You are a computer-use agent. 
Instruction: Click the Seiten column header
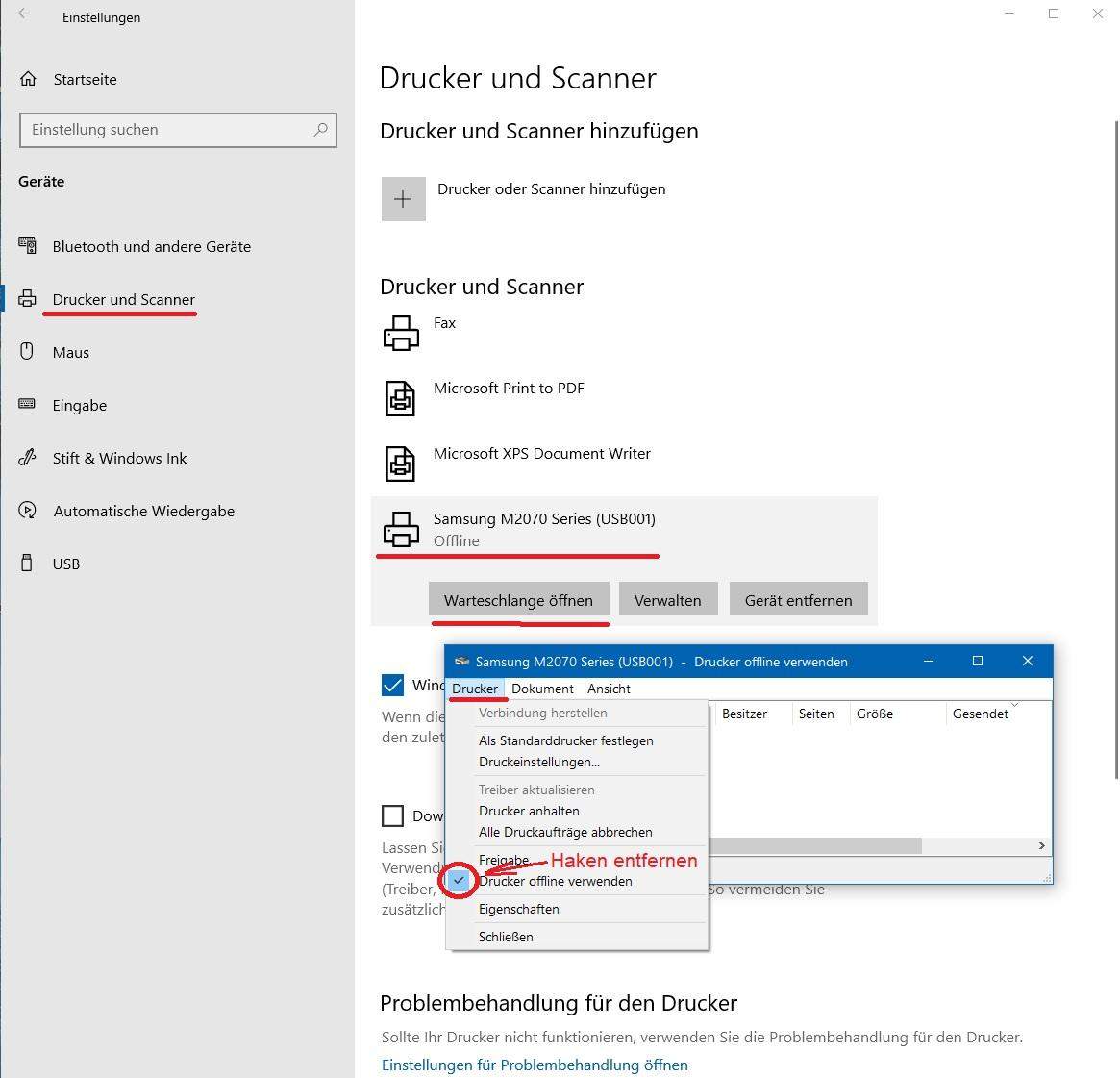[816, 714]
